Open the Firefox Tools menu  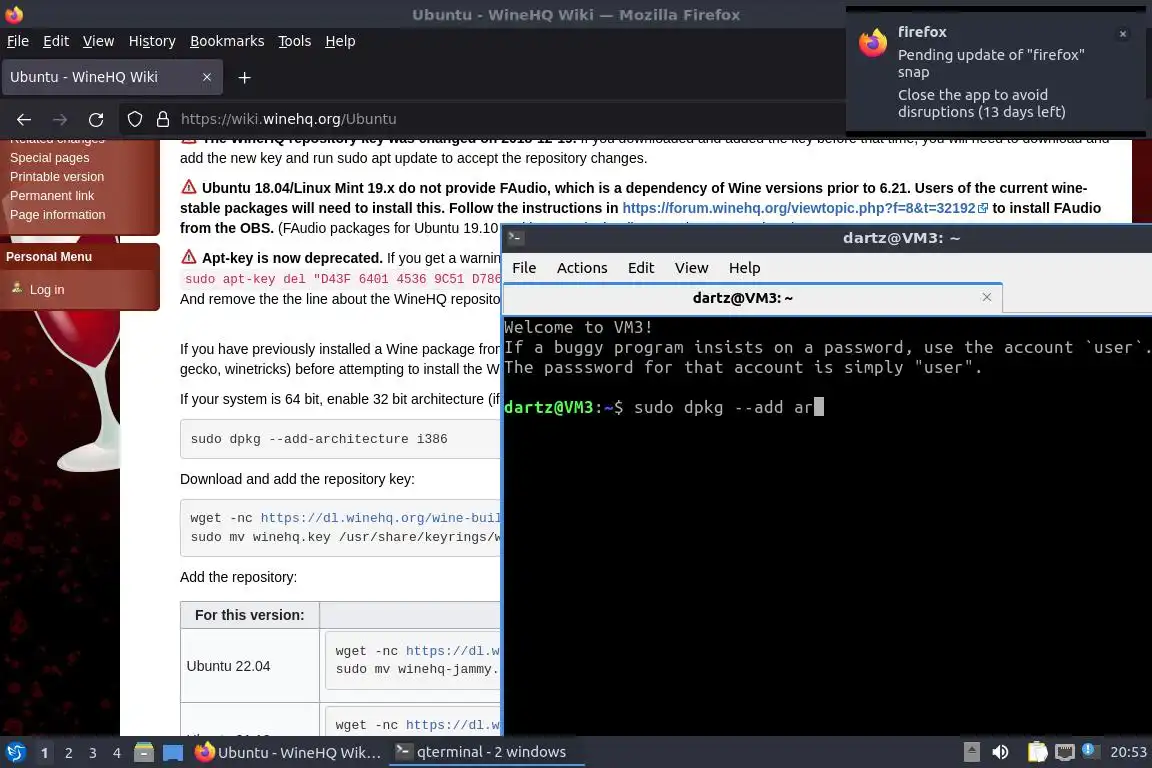pyautogui.click(x=295, y=41)
